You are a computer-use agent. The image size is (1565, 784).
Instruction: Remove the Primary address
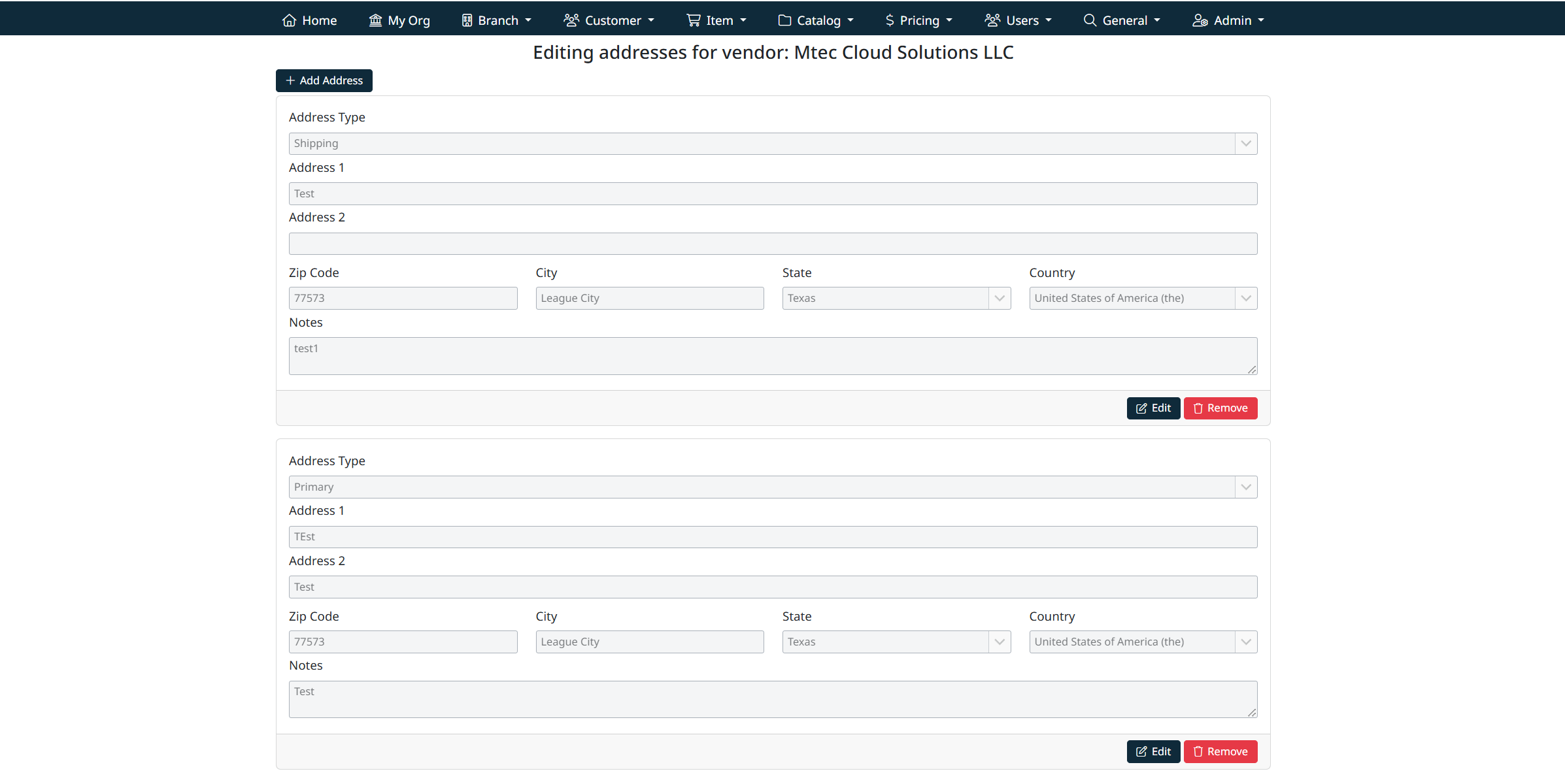pos(1220,752)
